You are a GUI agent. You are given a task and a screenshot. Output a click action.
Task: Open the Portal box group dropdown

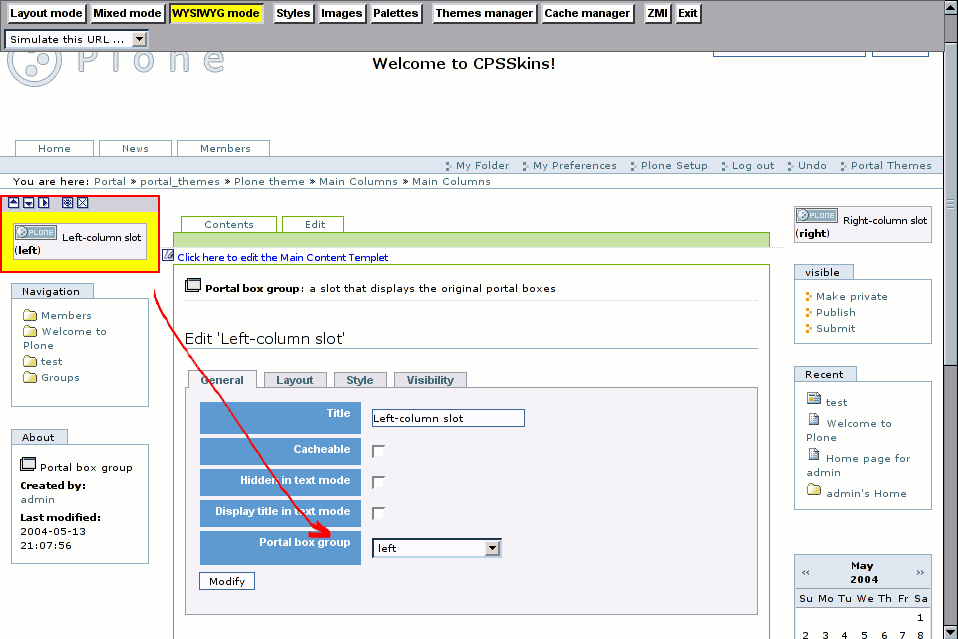click(437, 549)
